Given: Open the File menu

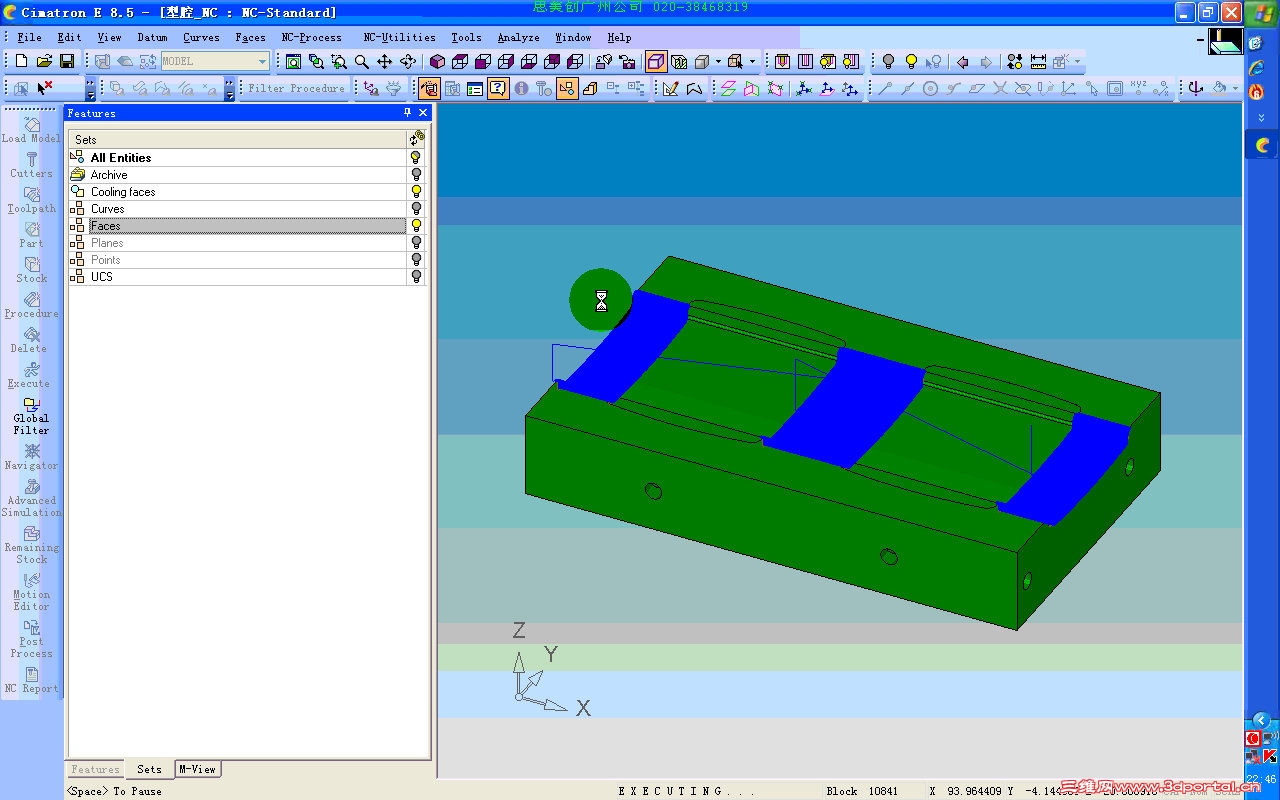Looking at the screenshot, I should click(x=30, y=37).
